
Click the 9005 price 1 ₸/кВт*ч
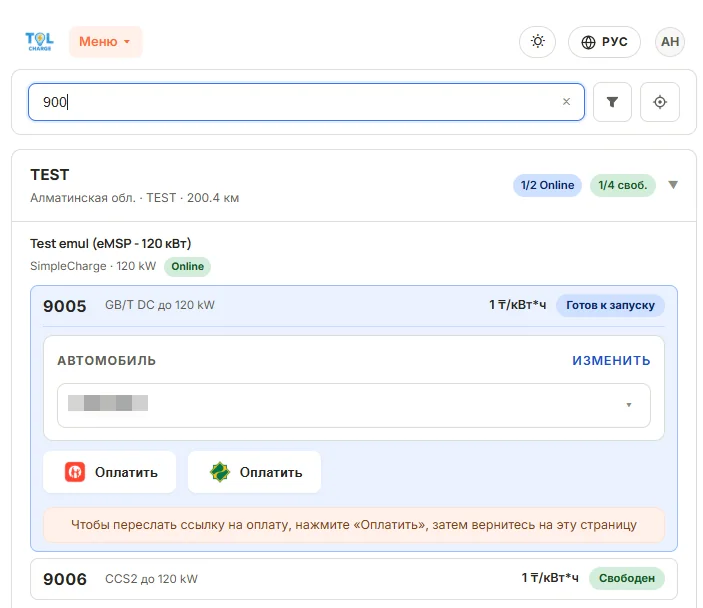click(517, 305)
